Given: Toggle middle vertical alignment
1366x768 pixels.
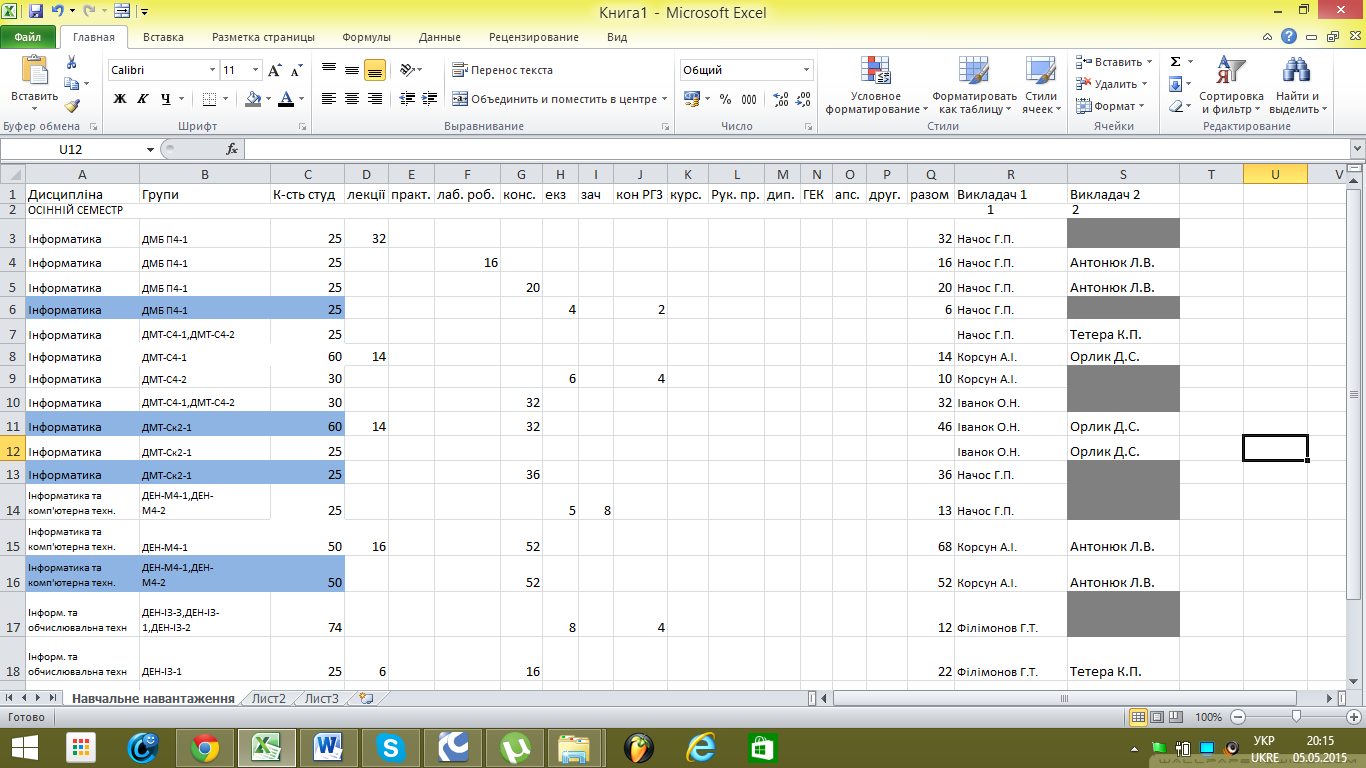Looking at the screenshot, I should 352,70.
